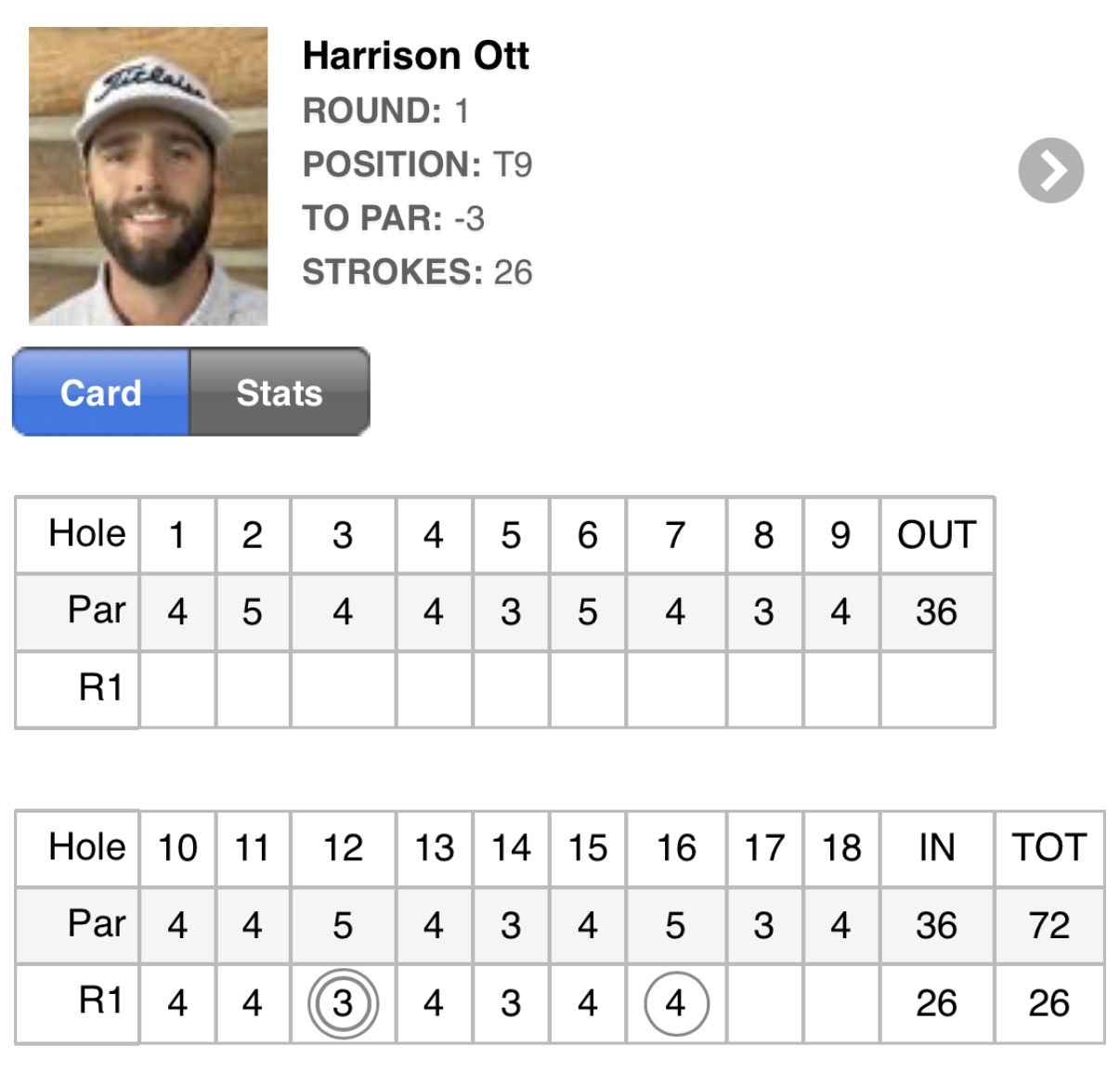The width and height of the screenshot is (1120, 1085).
Task: Click the IN column header
Action: (937, 847)
